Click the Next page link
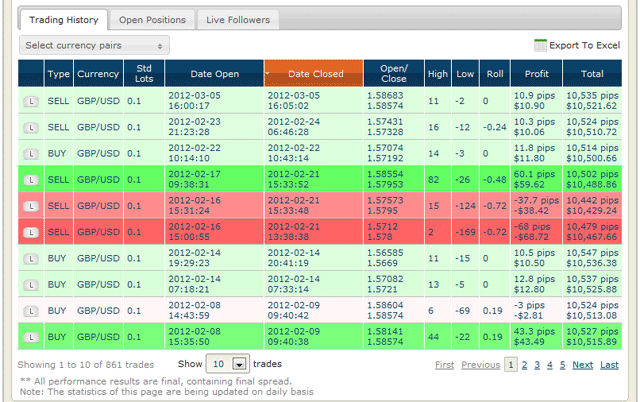640x402 pixels. [x=582, y=365]
